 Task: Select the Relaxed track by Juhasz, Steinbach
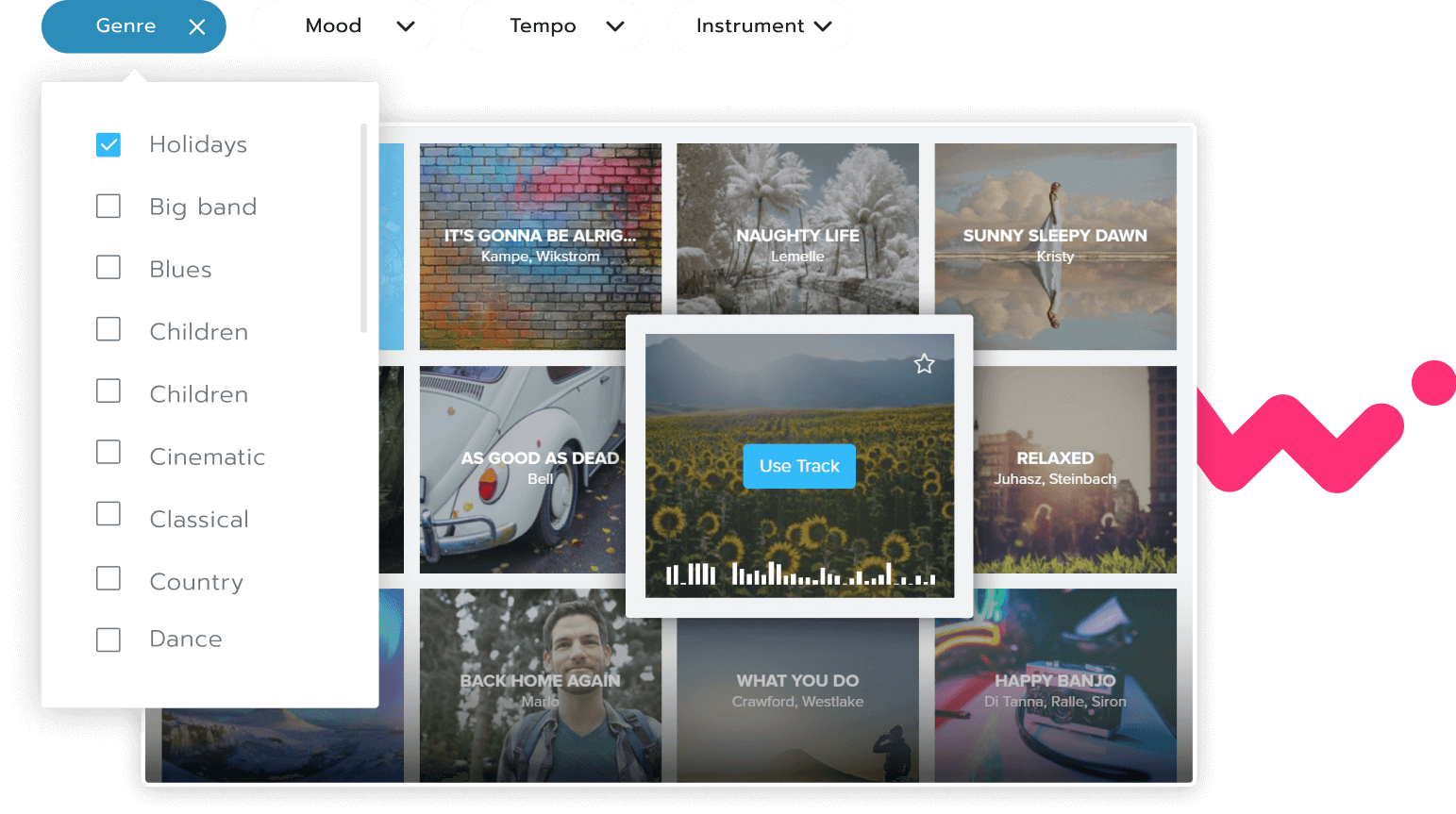pyautogui.click(x=1076, y=469)
